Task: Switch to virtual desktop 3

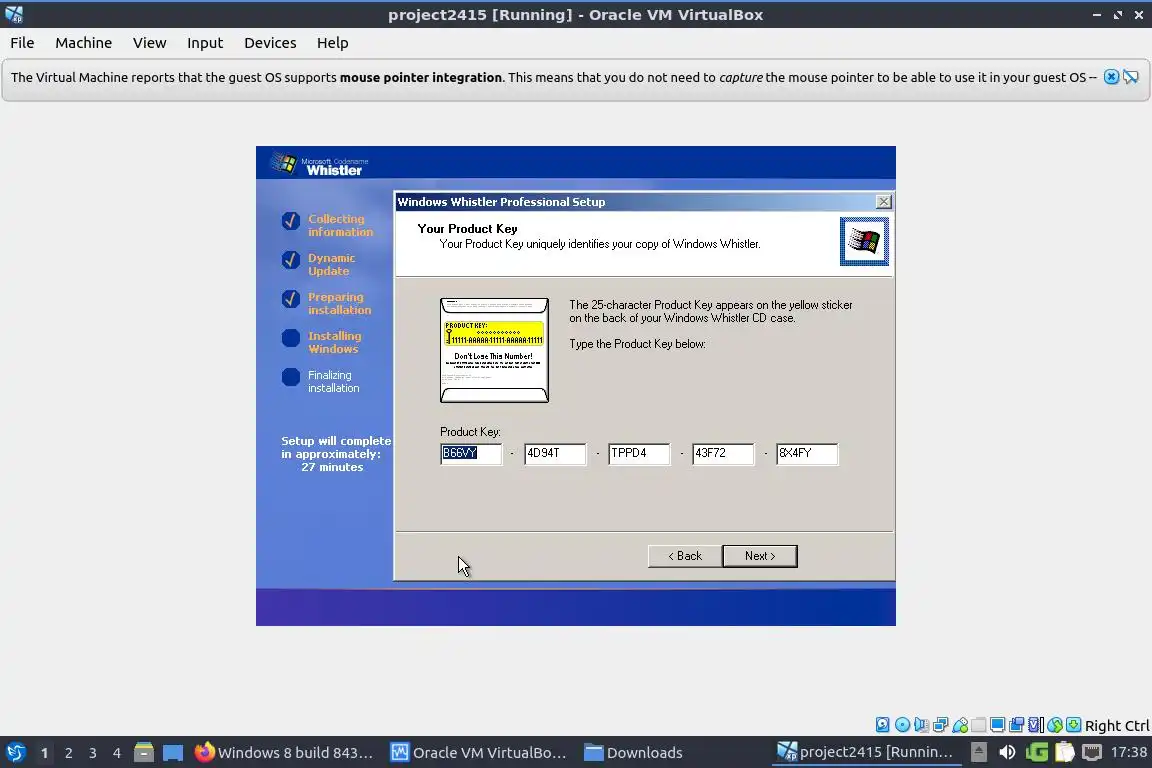Action: tap(93, 753)
